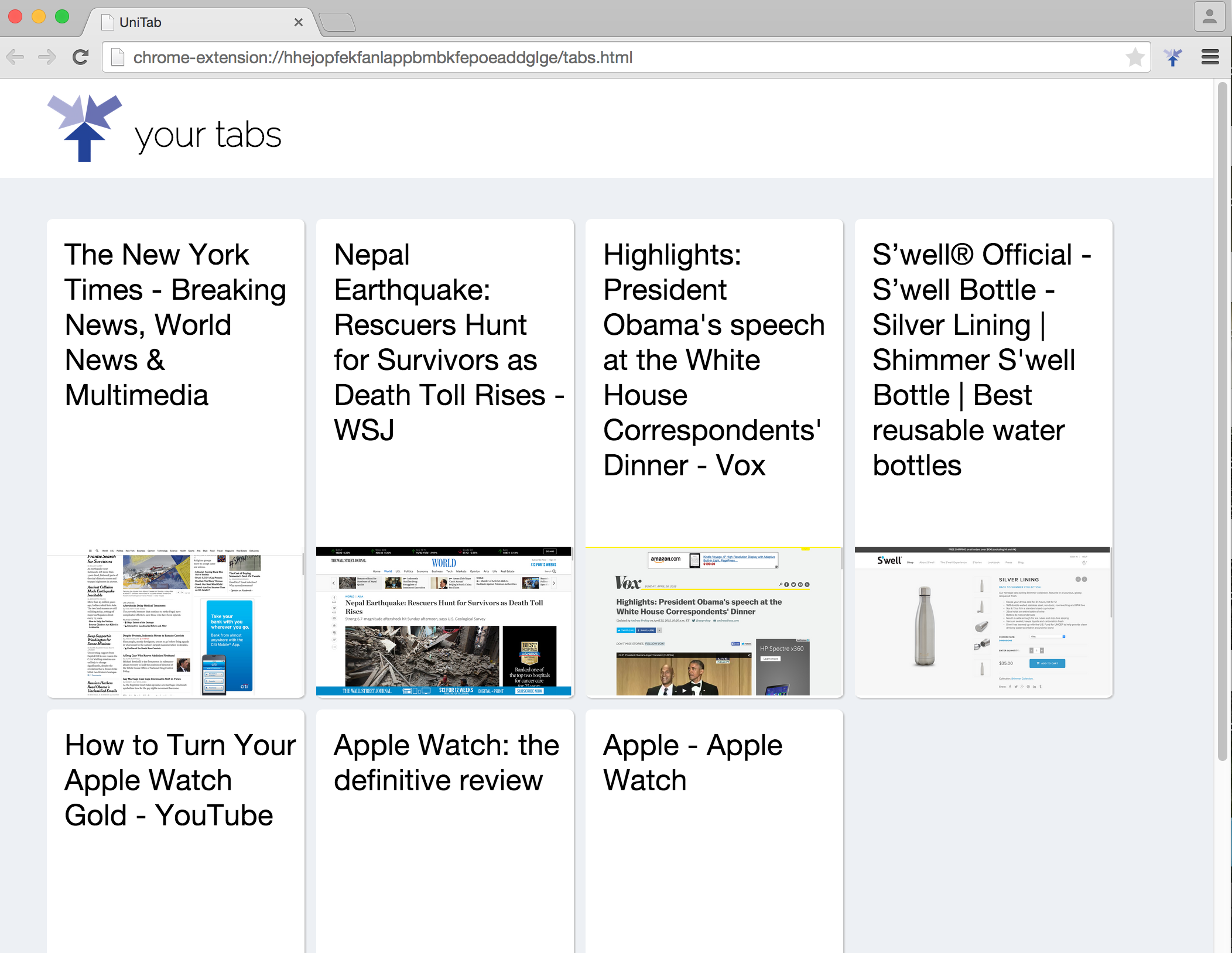Click the back navigation arrow
The height and width of the screenshot is (953, 1232).
16,57
